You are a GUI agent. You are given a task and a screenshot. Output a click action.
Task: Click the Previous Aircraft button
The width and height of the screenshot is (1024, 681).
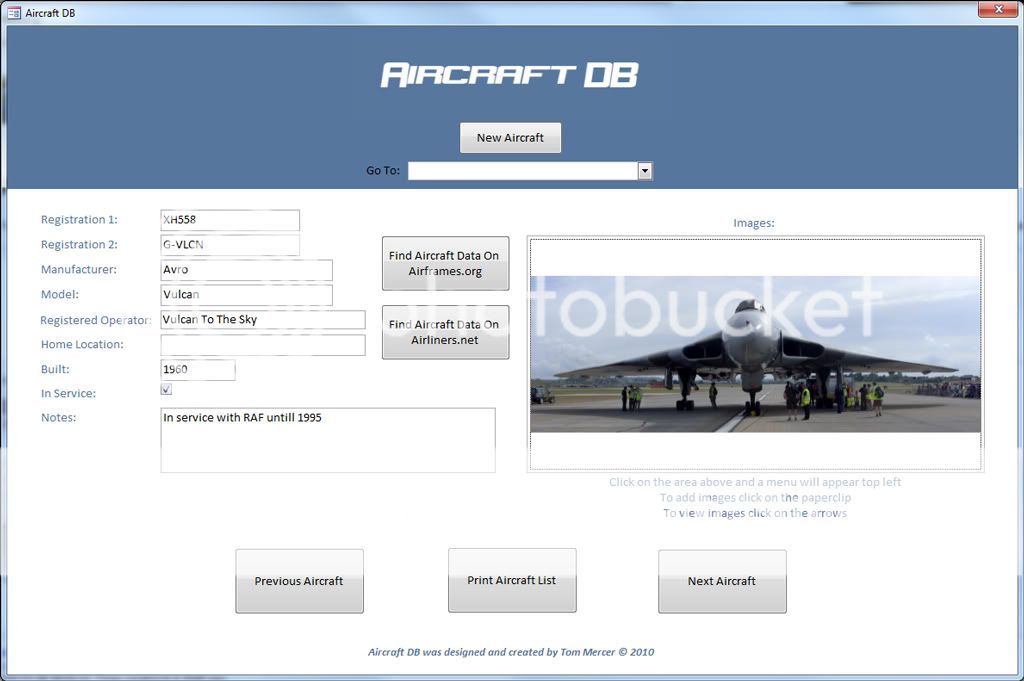click(x=299, y=581)
